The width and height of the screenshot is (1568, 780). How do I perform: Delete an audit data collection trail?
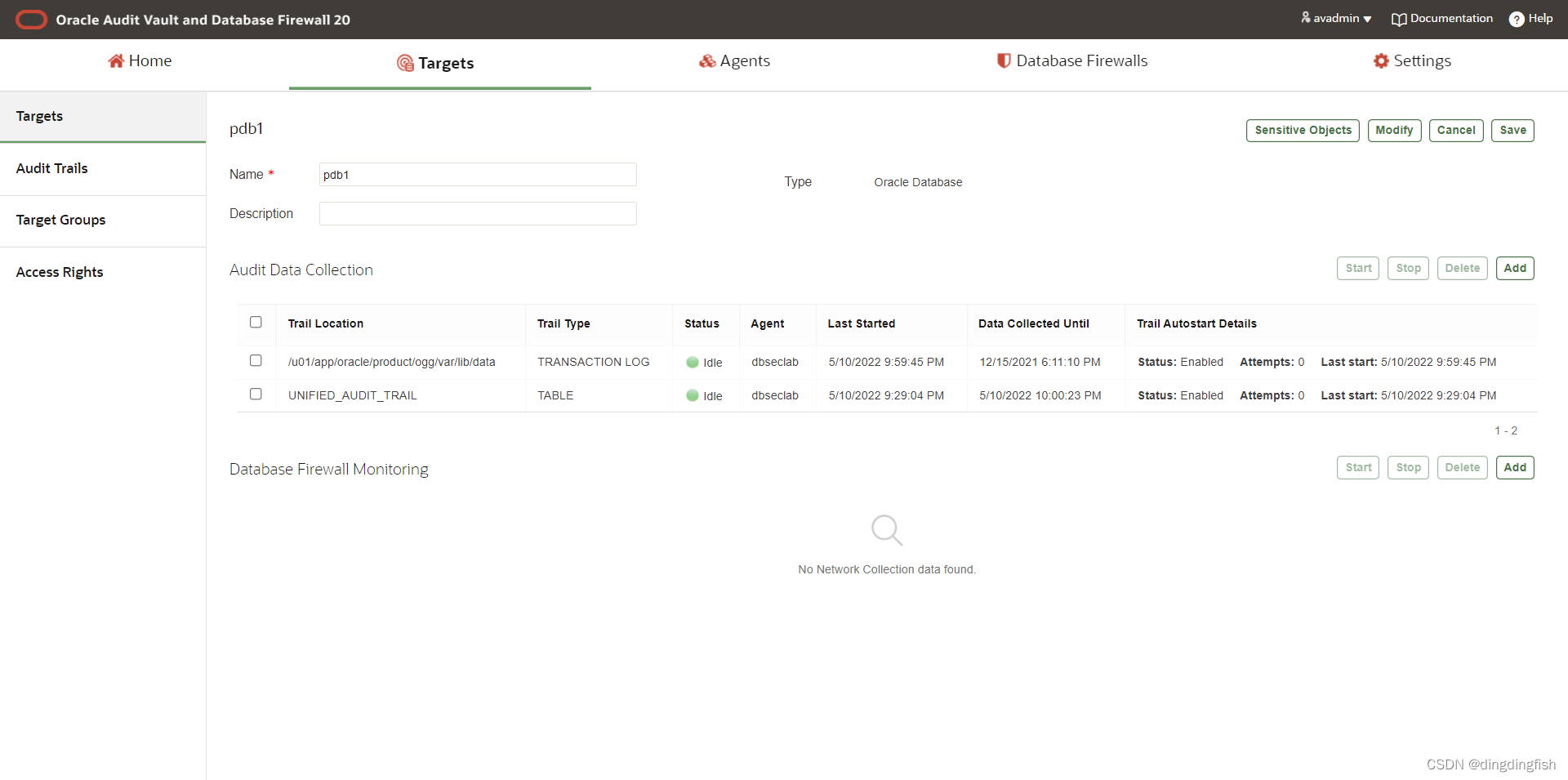pyautogui.click(x=1462, y=269)
